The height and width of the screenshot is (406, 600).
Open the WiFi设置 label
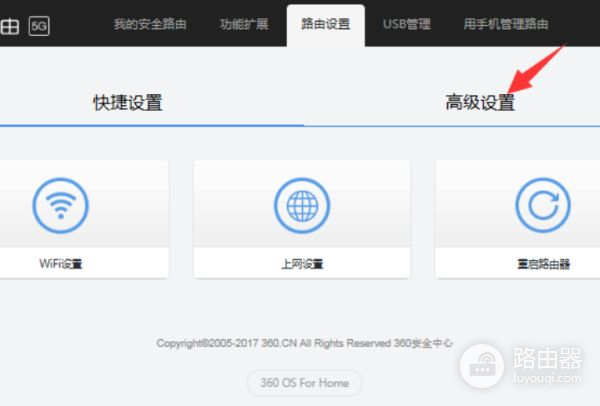61,264
